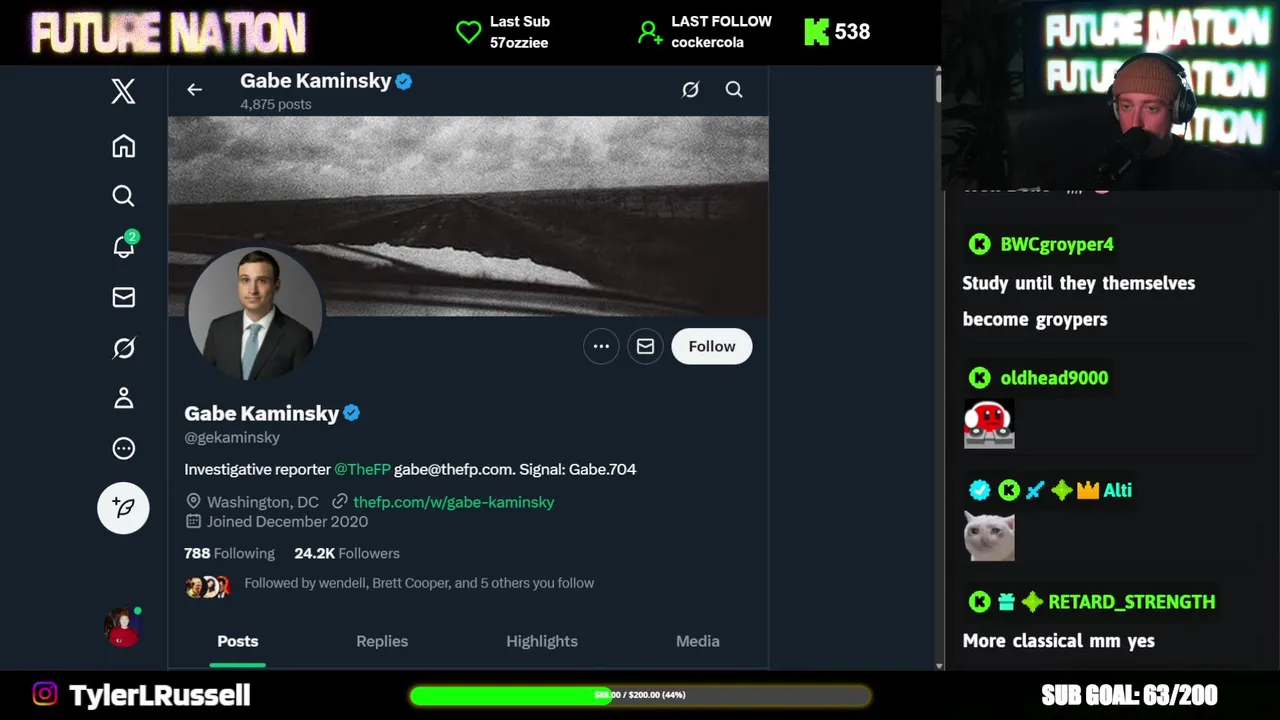Search Gabe Kaminsky's posts
This screenshot has height=720, width=1280.
click(x=734, y=90)
